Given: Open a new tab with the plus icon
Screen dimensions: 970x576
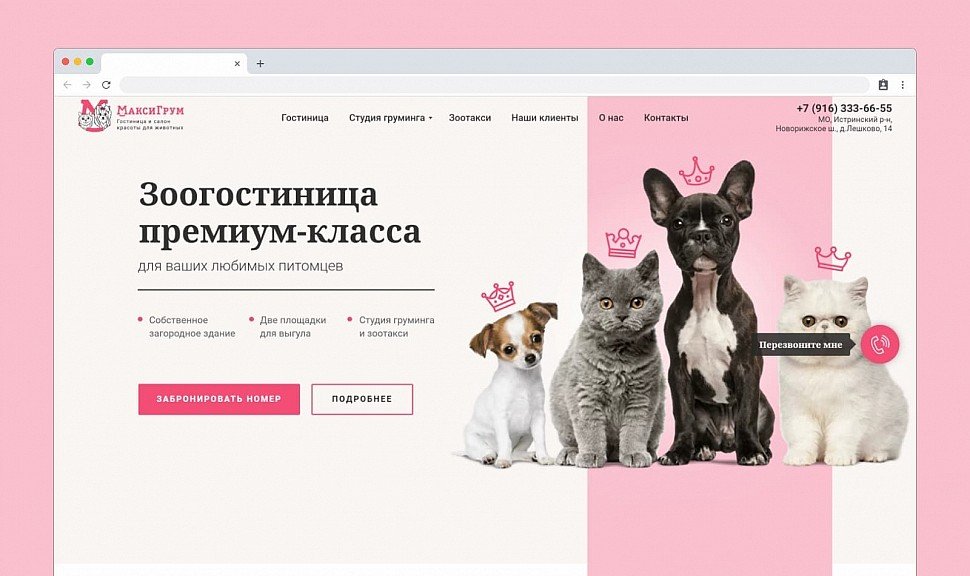Looking at the screenshot, I should (260, 64).
